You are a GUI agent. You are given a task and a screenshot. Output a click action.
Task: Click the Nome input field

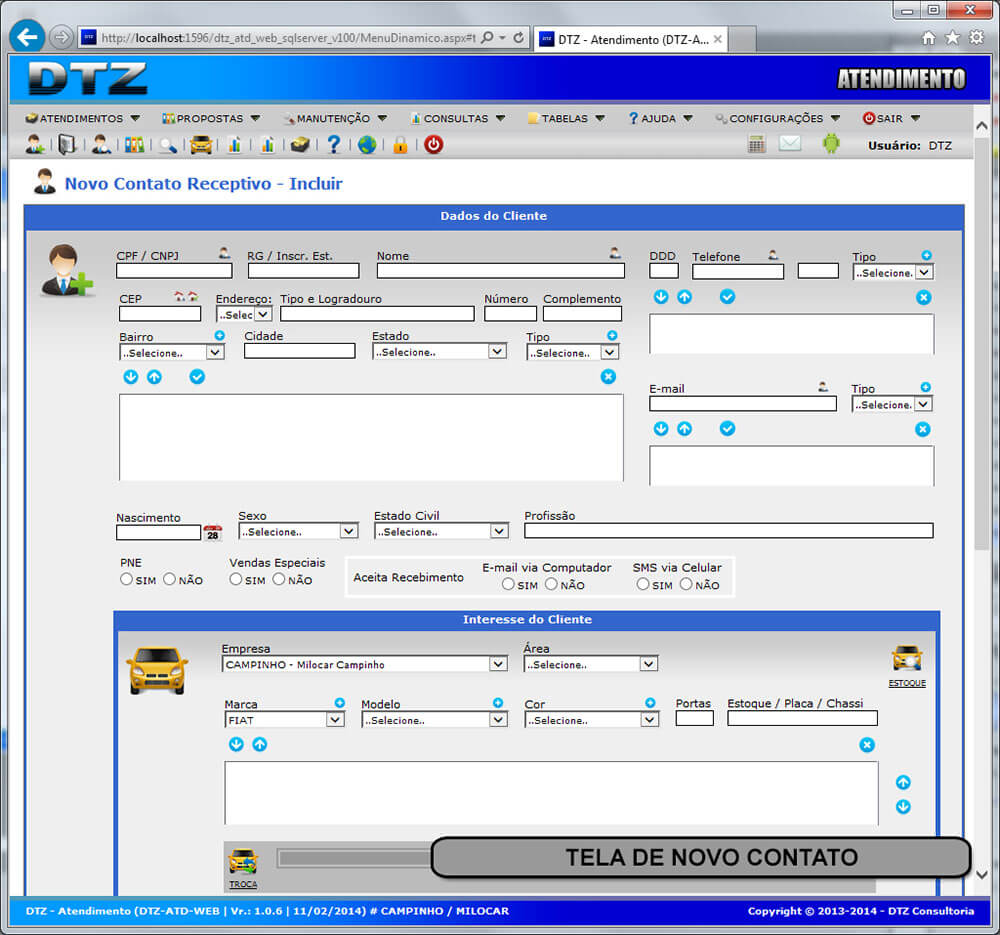coord(500,271)
